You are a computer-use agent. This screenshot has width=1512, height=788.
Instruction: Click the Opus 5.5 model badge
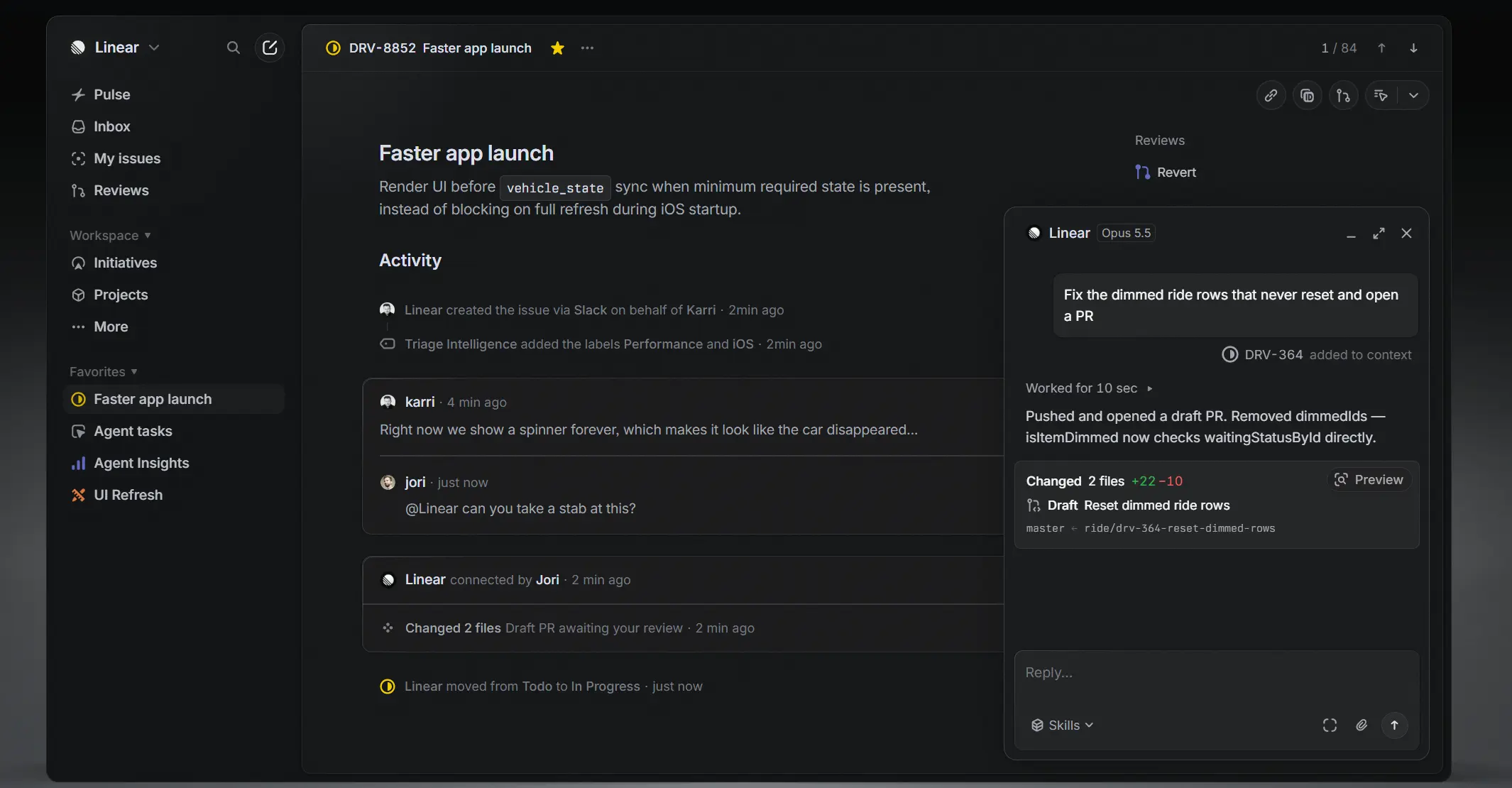click(1126, 233)
